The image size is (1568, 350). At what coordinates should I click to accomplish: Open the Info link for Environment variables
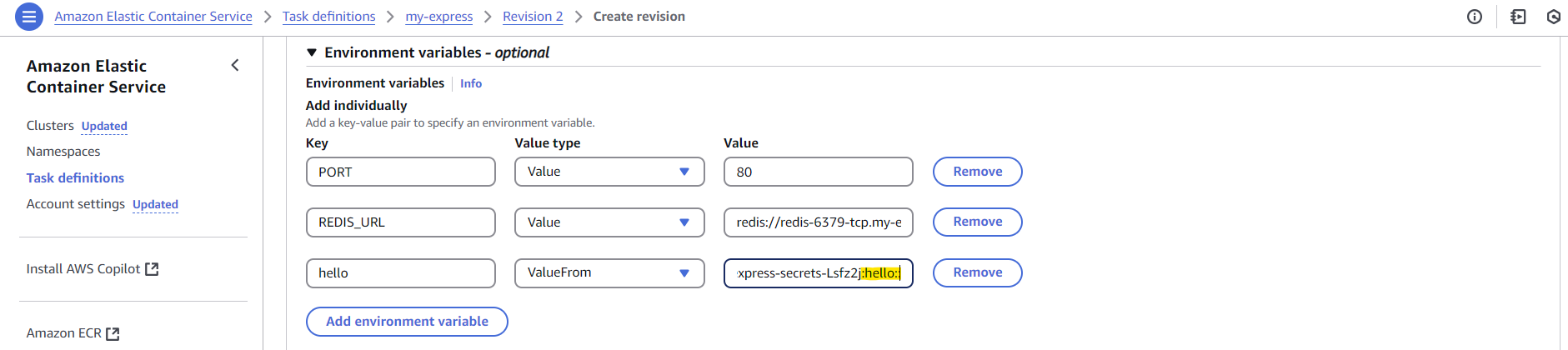pos(471,83)
